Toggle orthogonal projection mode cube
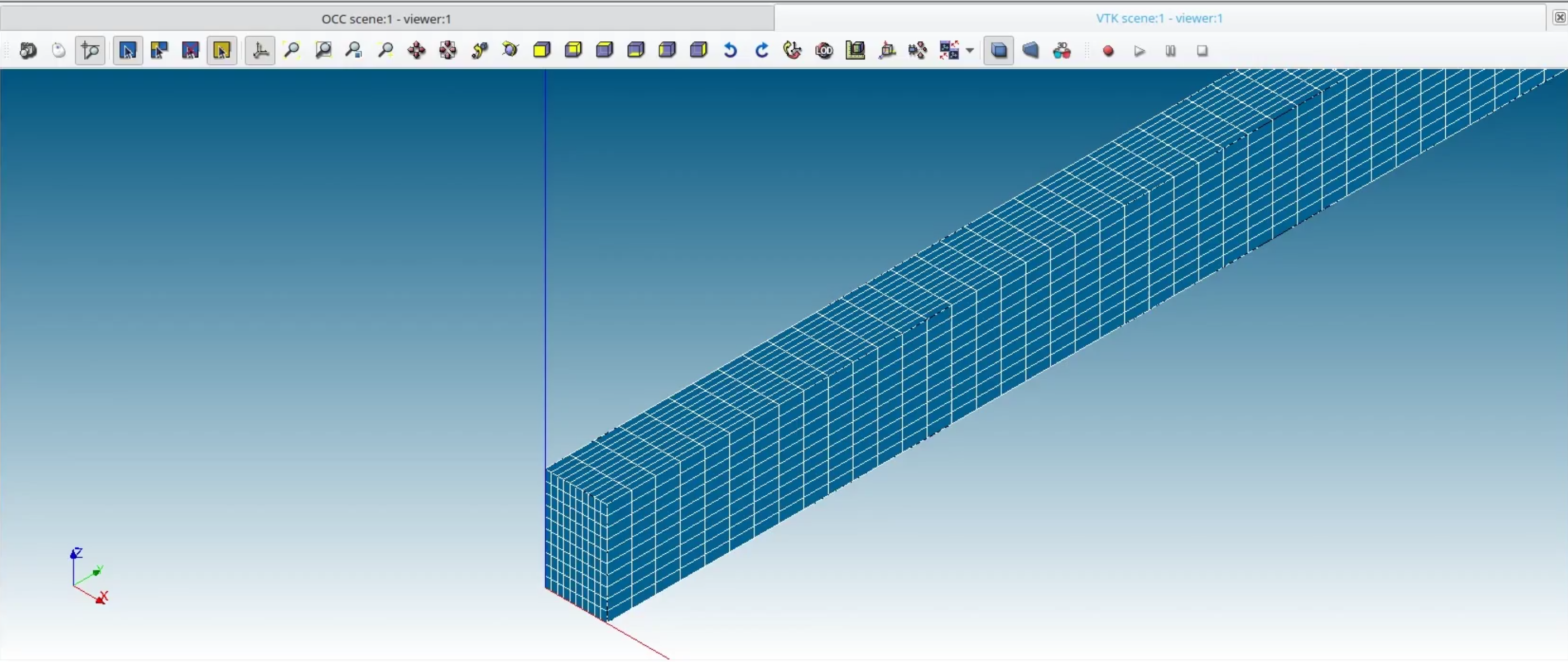The width and height of the screenshot is (1568, 662). click(999, 51)
